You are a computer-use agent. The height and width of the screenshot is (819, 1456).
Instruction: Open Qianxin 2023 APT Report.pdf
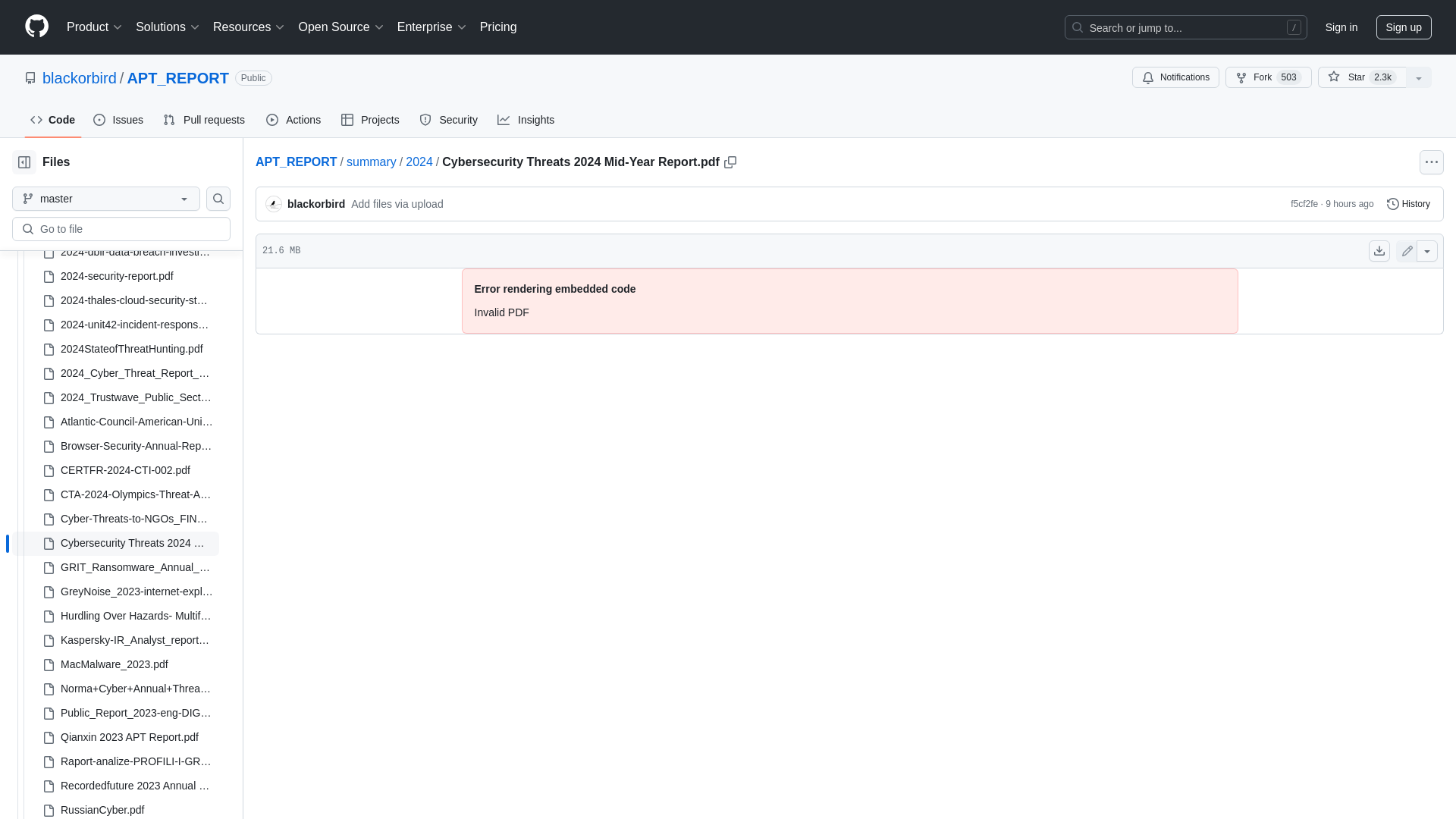click(130, 737)
